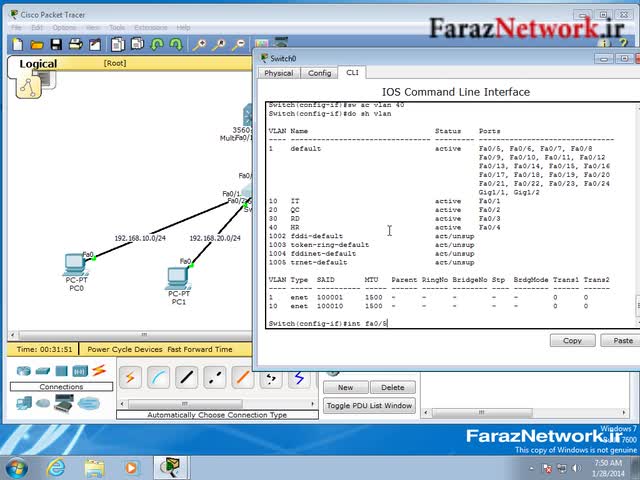Switch to the Physical tab in Switch0
Viewport: 640px width, 480px height.
[x=278, y=73]
